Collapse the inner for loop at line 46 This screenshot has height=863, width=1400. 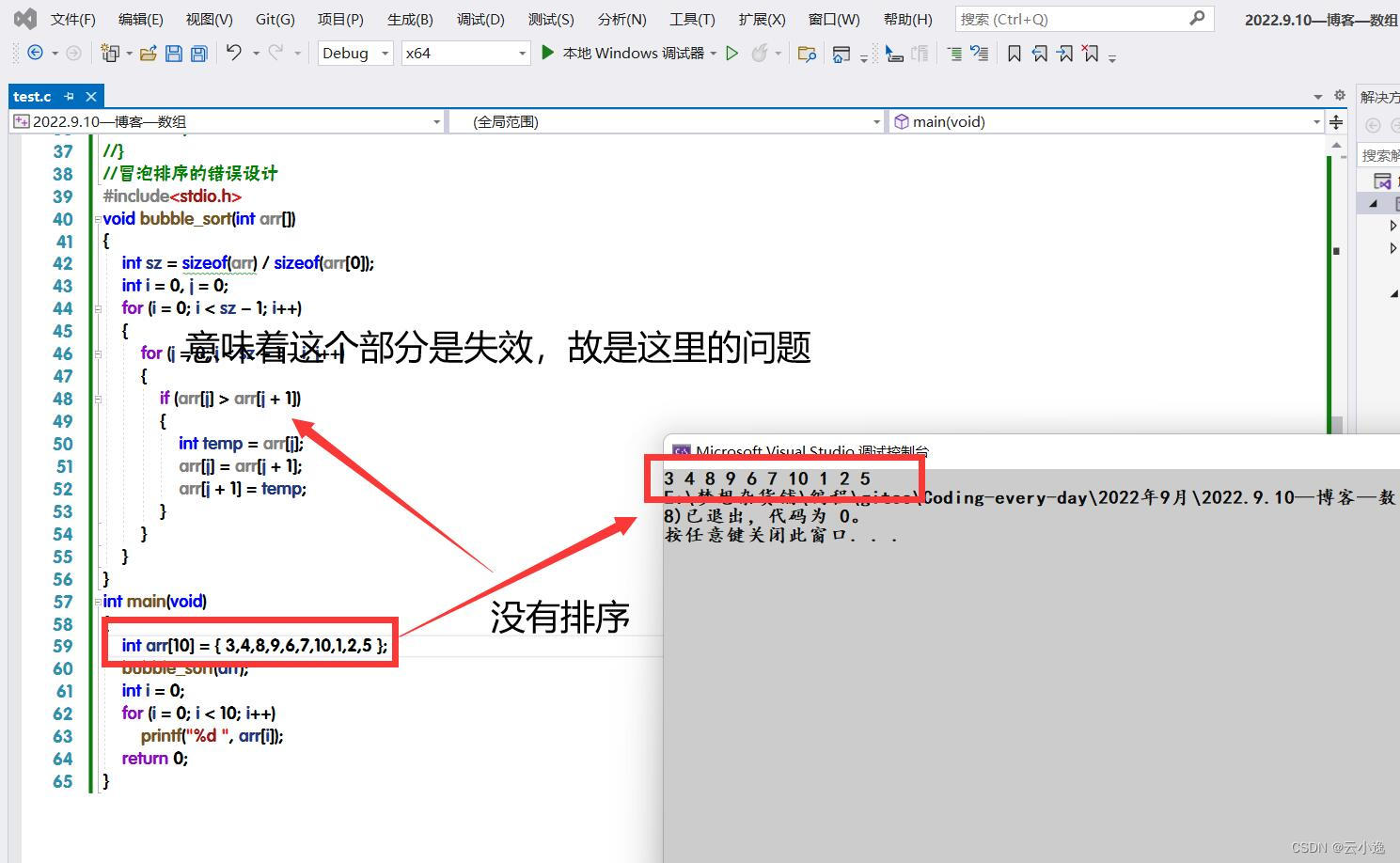[x=97, y=354]
